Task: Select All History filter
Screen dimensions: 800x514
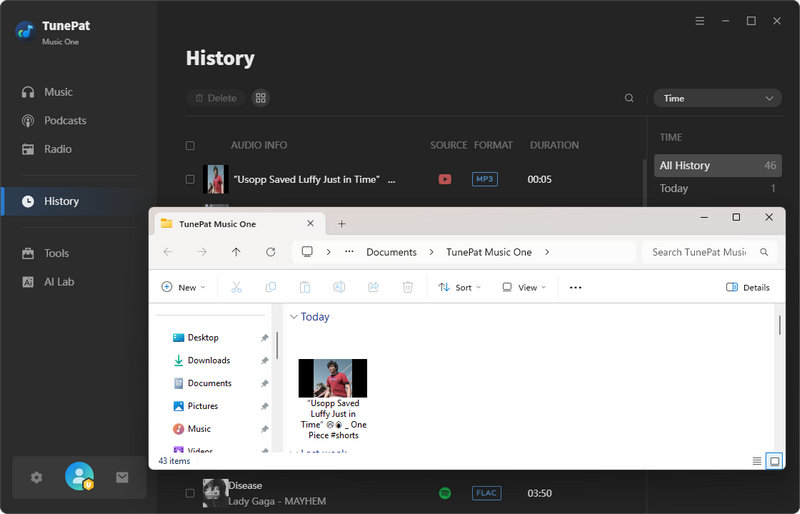Action: 717,165
